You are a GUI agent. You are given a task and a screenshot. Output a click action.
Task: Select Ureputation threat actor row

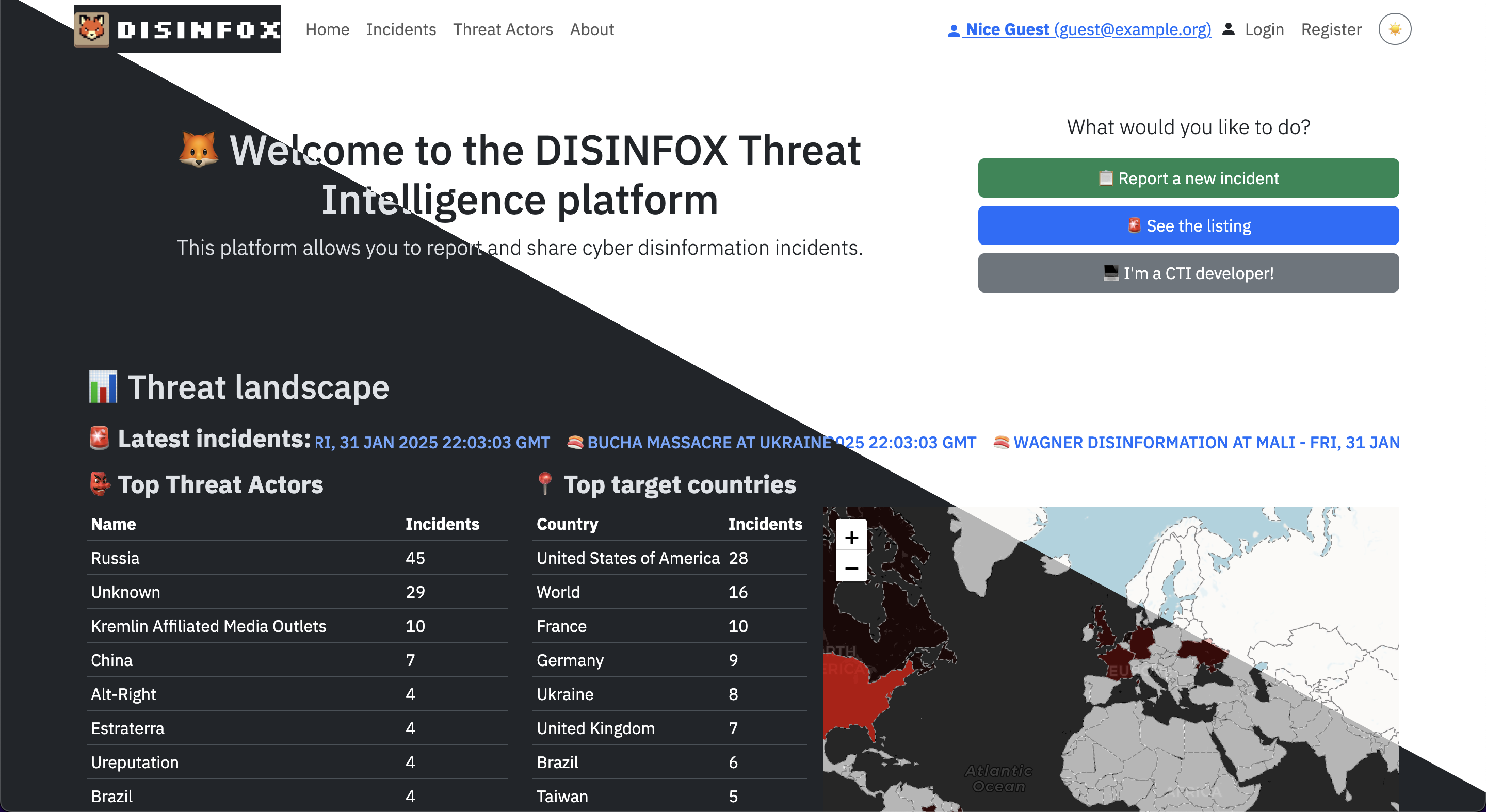pos(297,761)
